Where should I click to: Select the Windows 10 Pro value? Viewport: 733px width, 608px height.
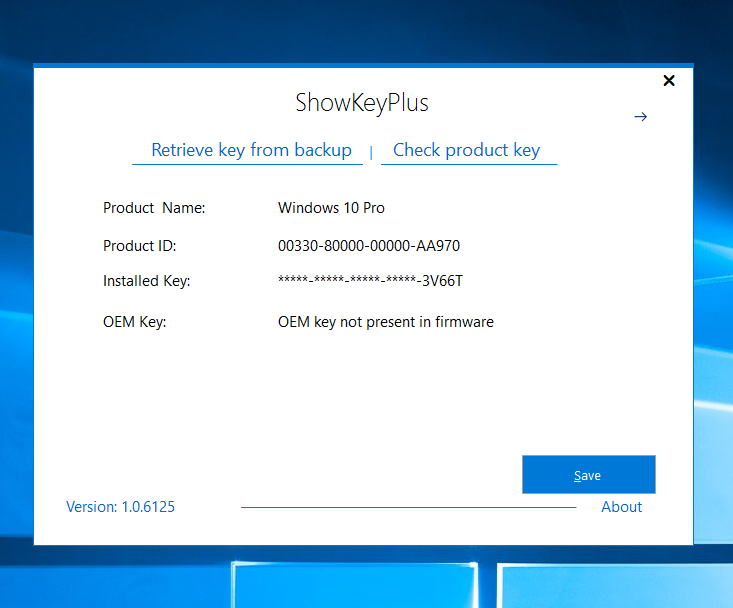[331, 207]
